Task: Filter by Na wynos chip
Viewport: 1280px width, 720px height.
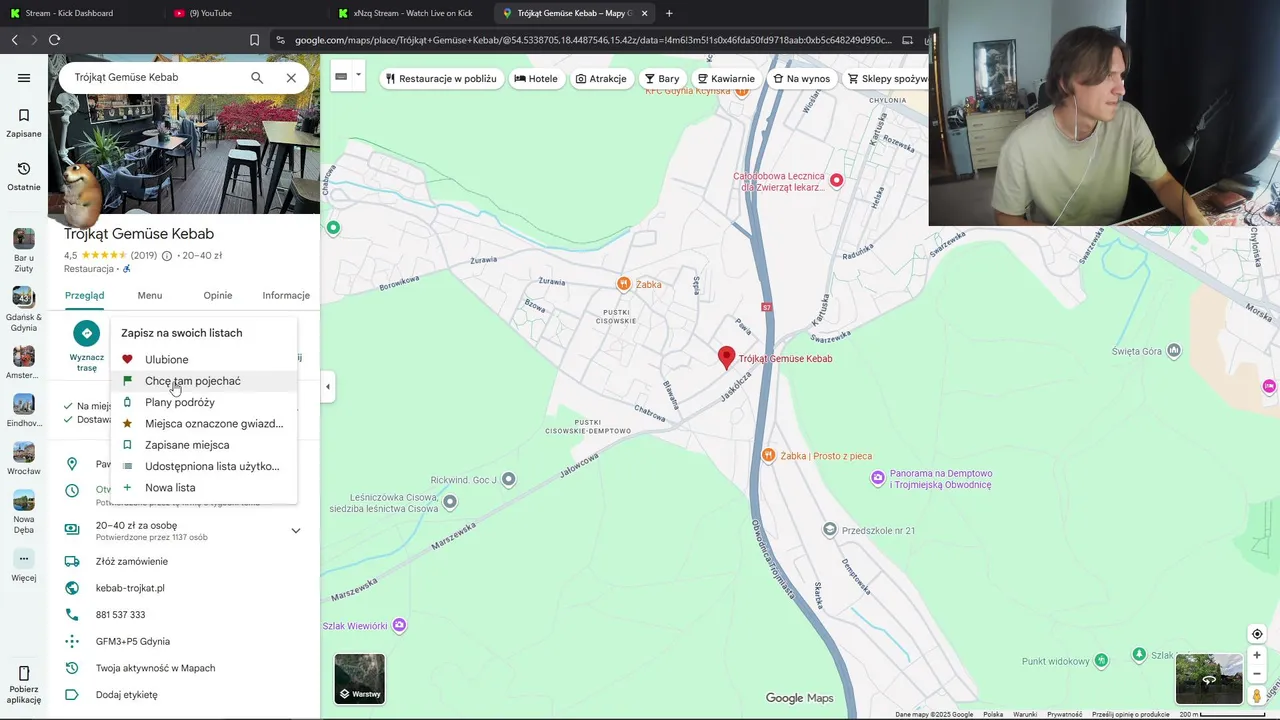Action: pos(802,79)
